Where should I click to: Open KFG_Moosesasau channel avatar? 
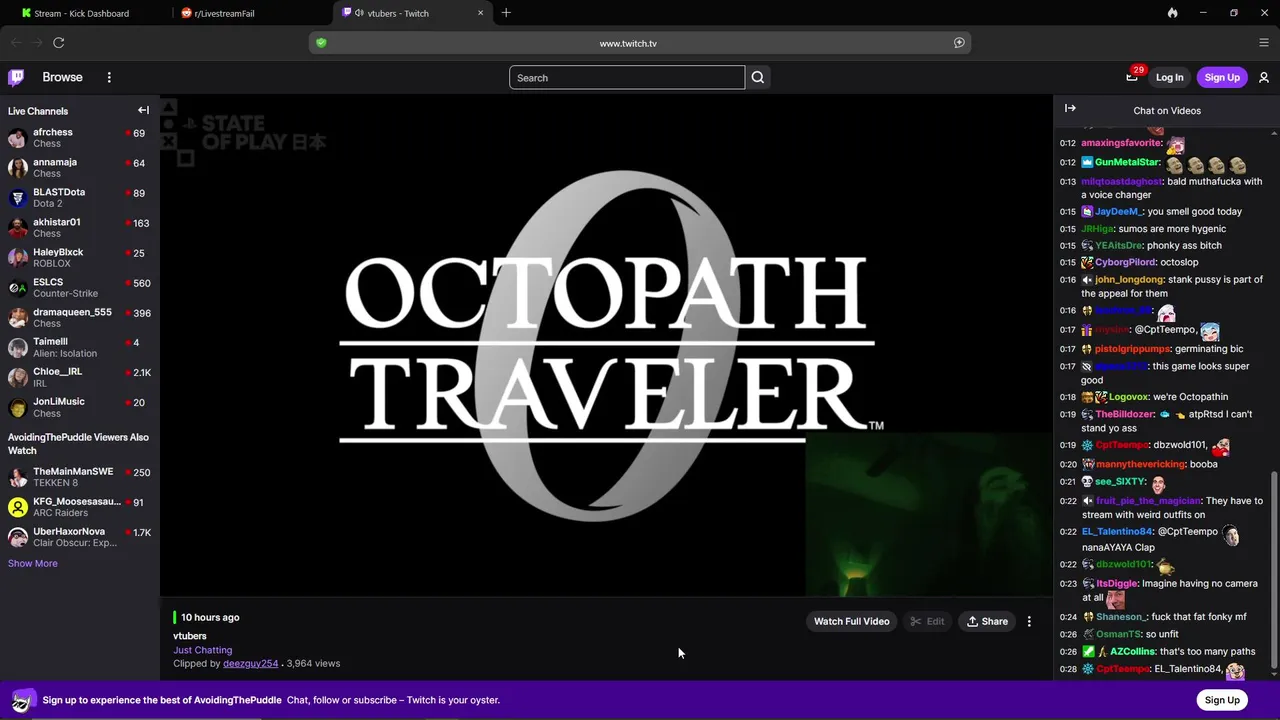[x=17, y=507]
